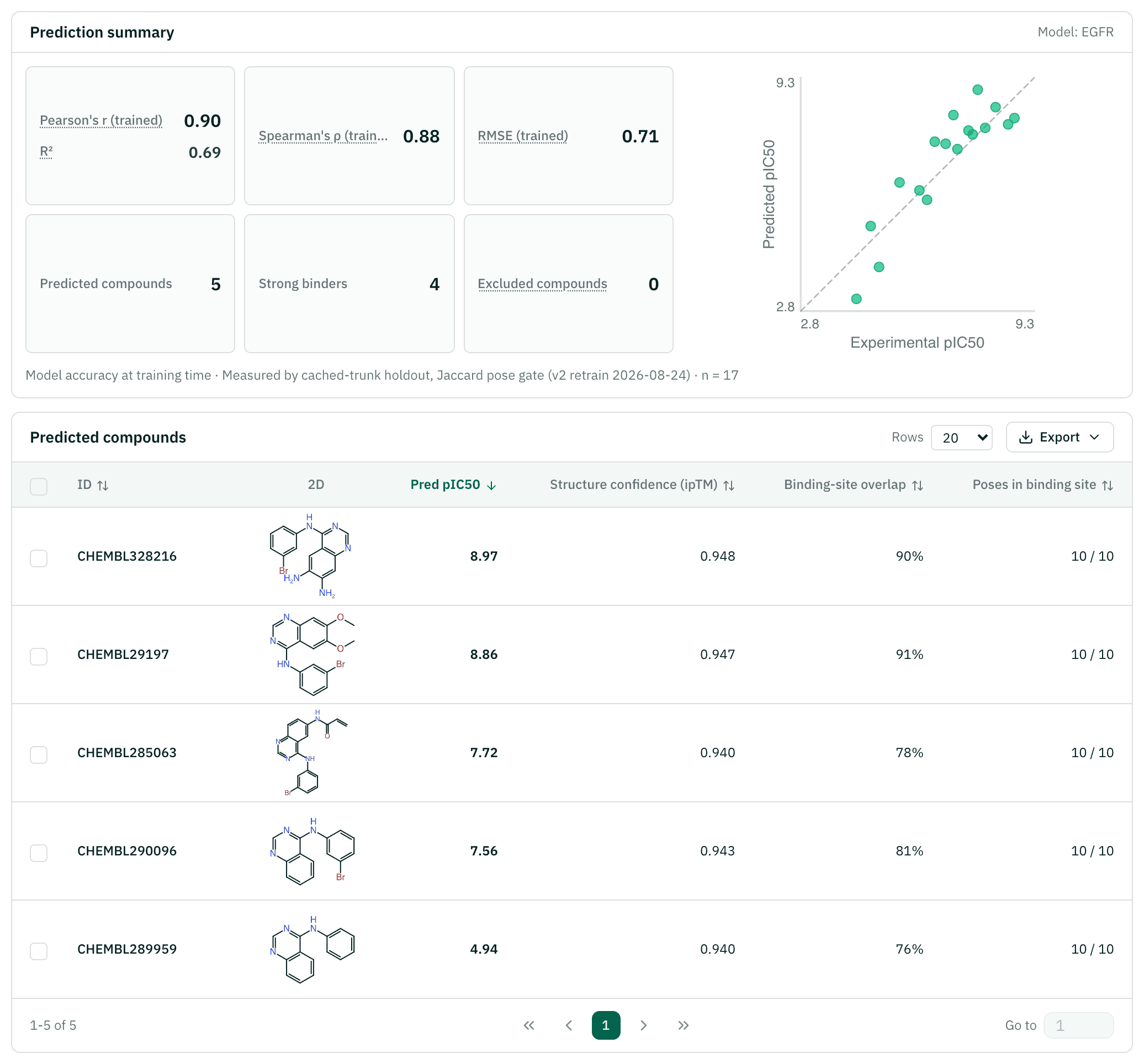Go to previous page chevron
The height and width of the screenshot is (1064, 1144).
569,1025
